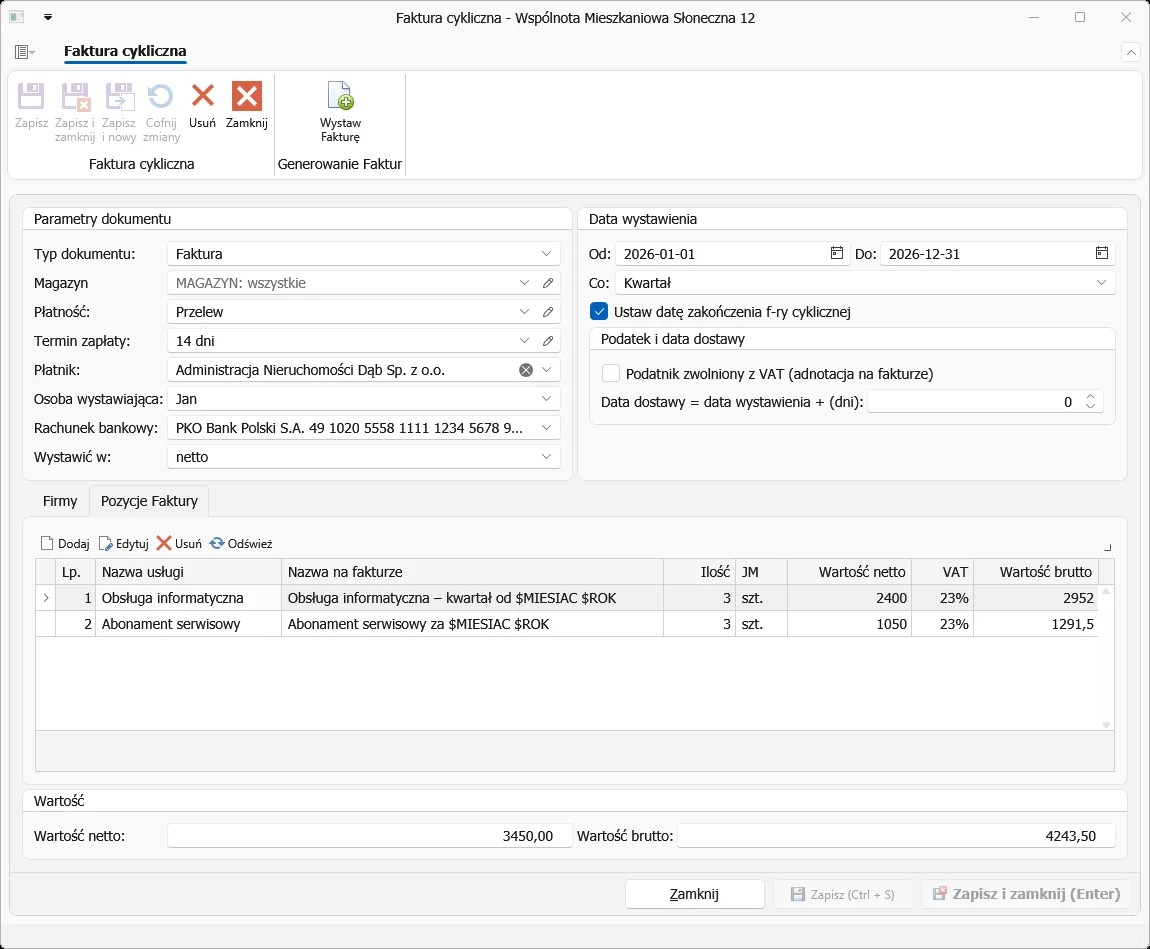
Task: Click the red Zamknij ribbon icon
Action: [246, 96]
